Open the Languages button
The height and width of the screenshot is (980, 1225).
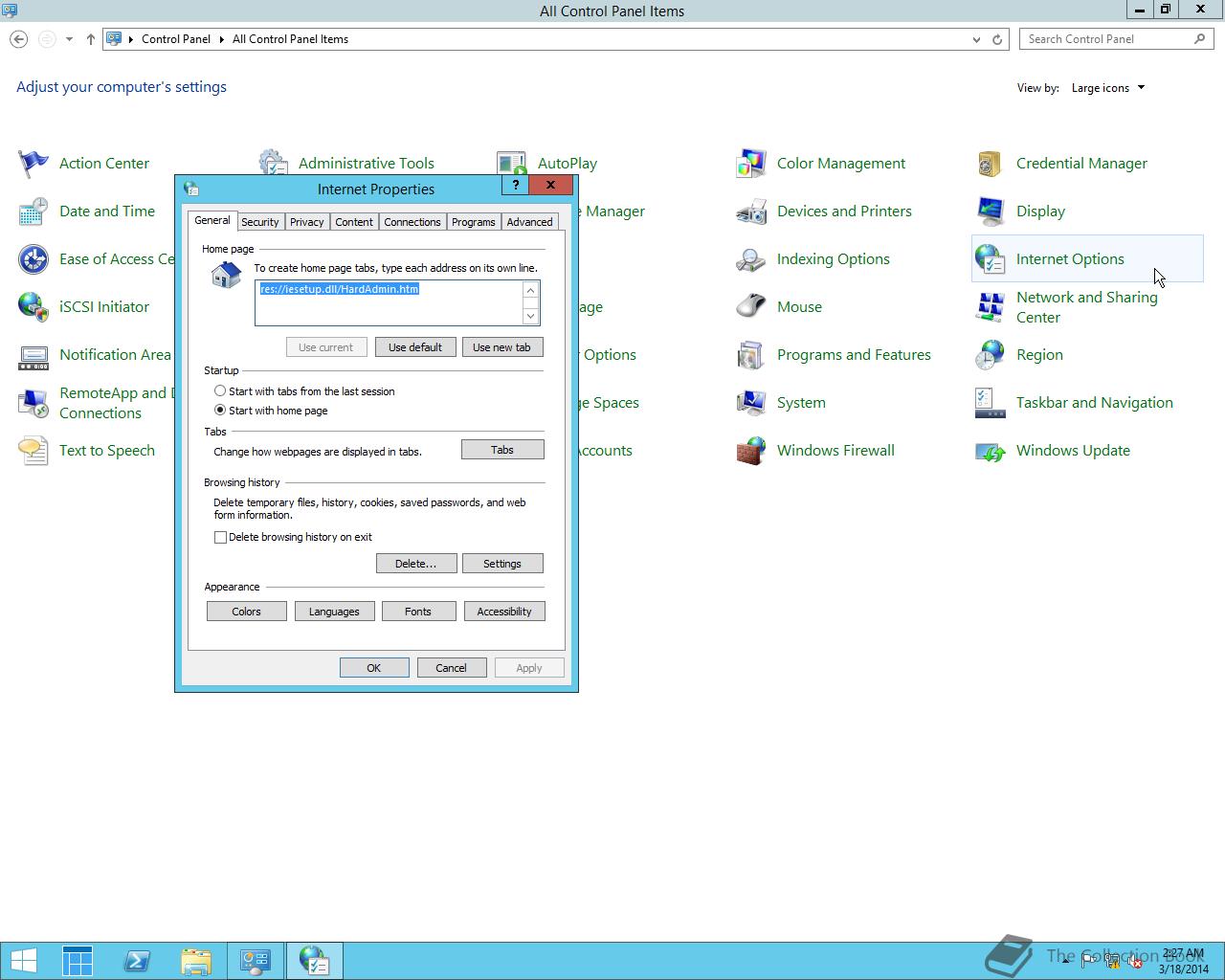pyautogui.click(x=334, y=612)
